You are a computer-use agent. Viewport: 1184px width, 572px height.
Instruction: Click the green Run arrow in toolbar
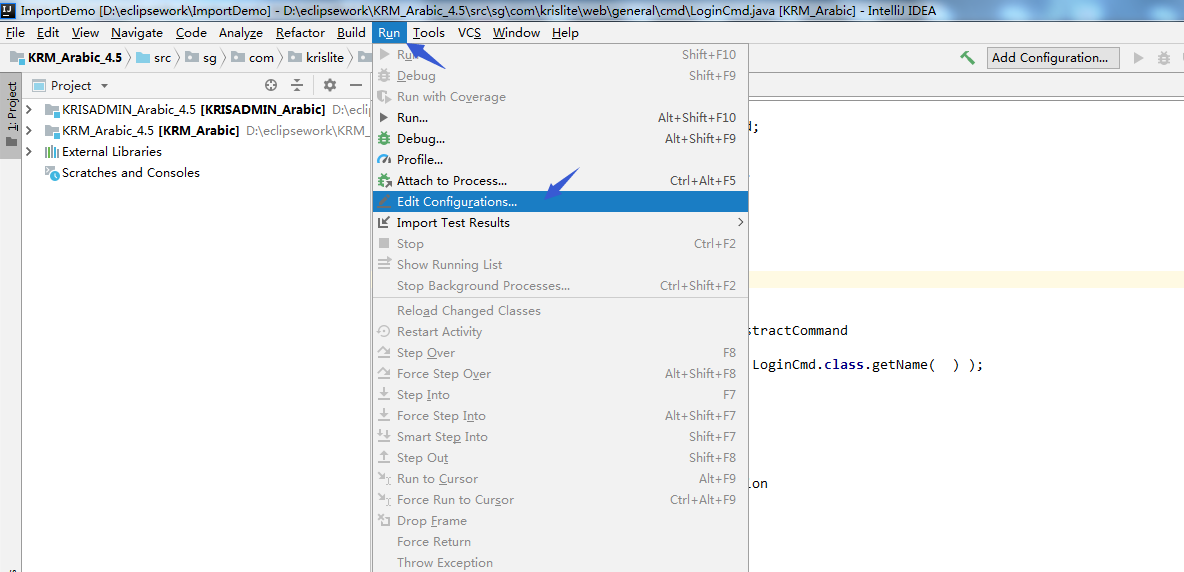(1139, 58)
